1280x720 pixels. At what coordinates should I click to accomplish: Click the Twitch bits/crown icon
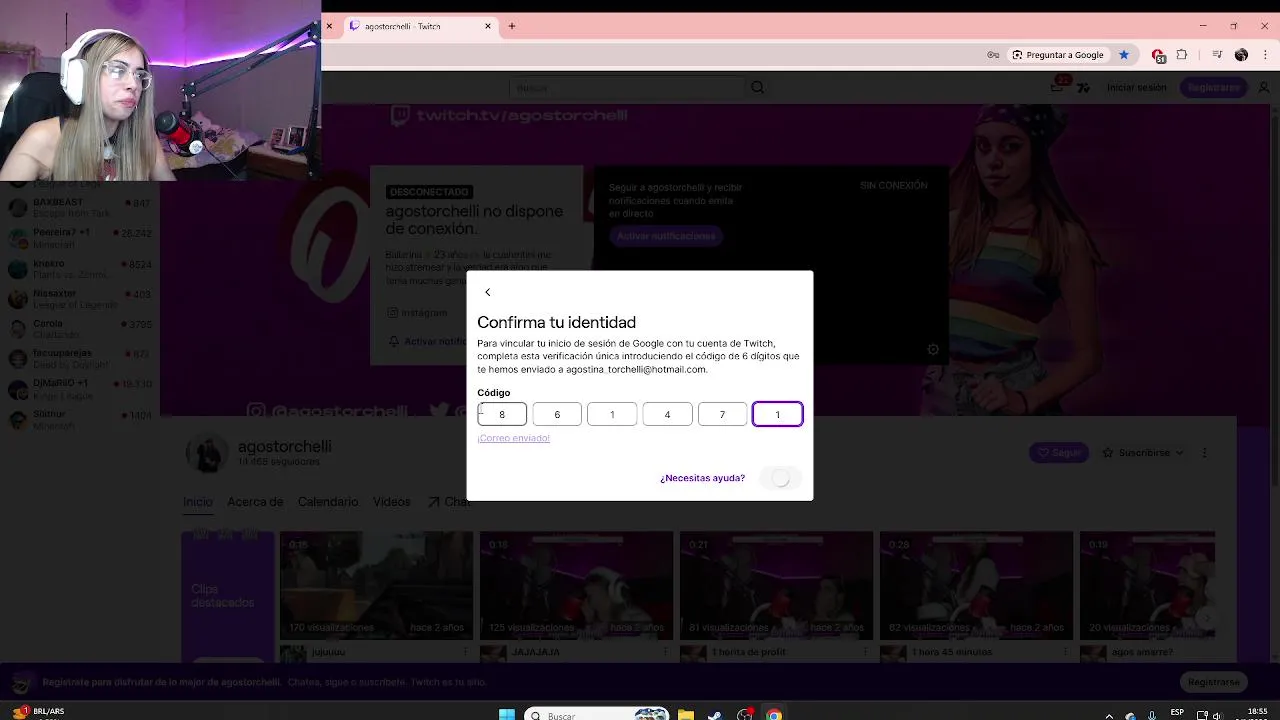click(x=1083, y=87)
